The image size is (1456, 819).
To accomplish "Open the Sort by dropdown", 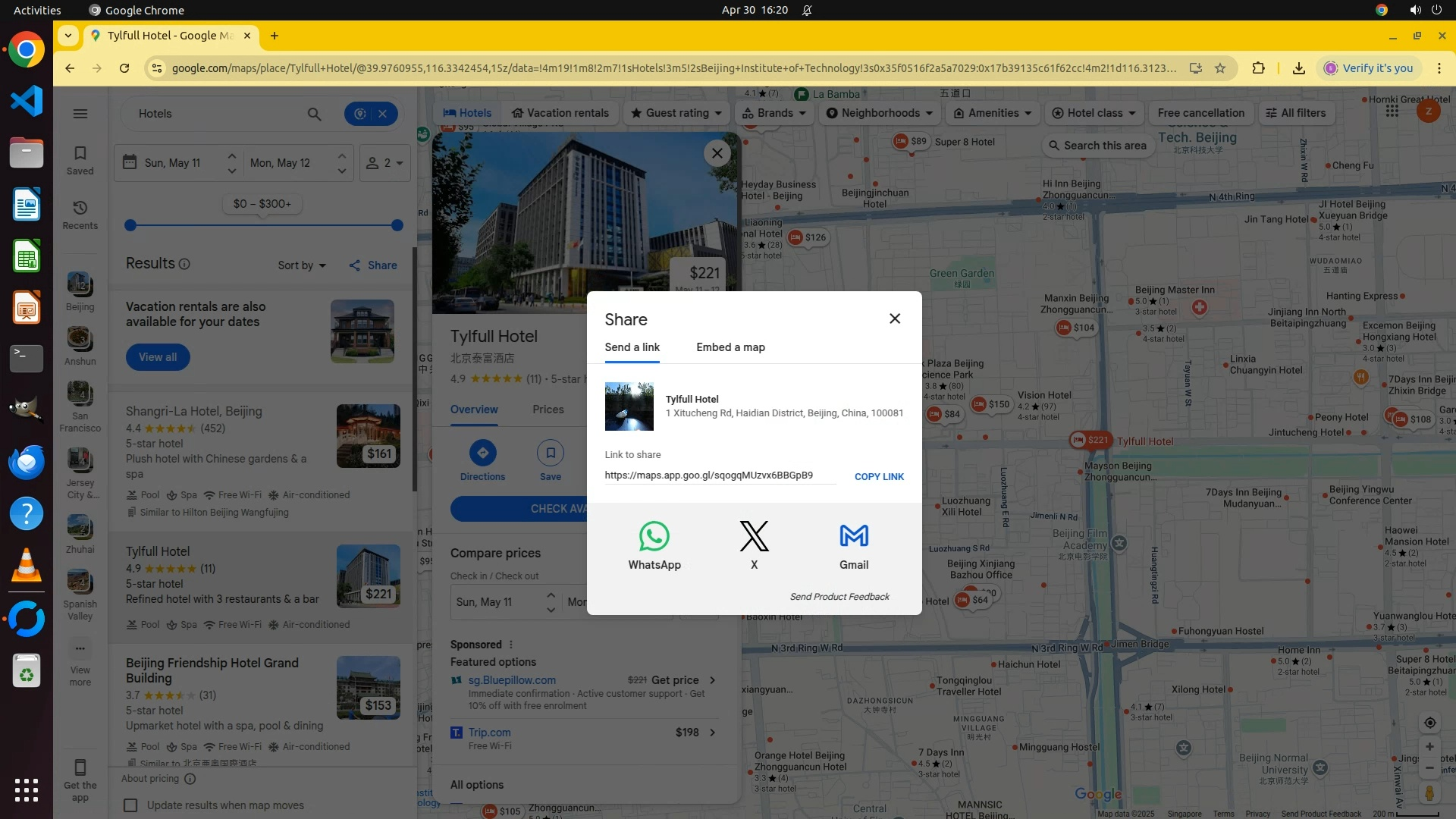I will pyautogui.click(x=301, y=265).
